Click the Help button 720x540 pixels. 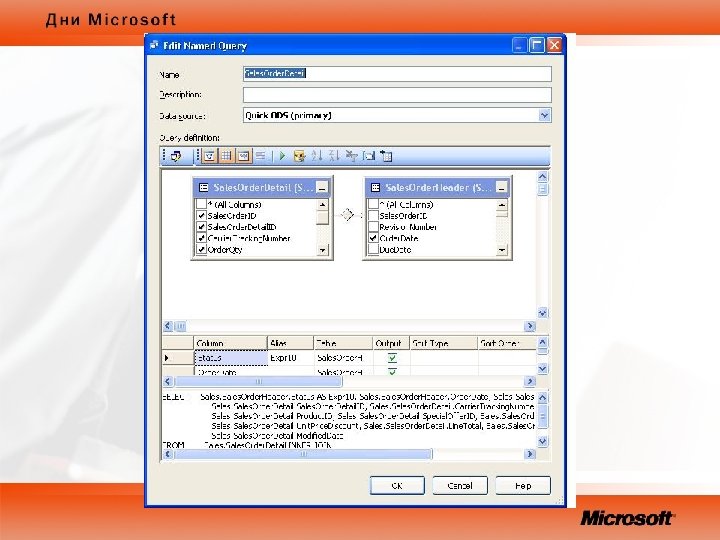click(x=523, y=486)
